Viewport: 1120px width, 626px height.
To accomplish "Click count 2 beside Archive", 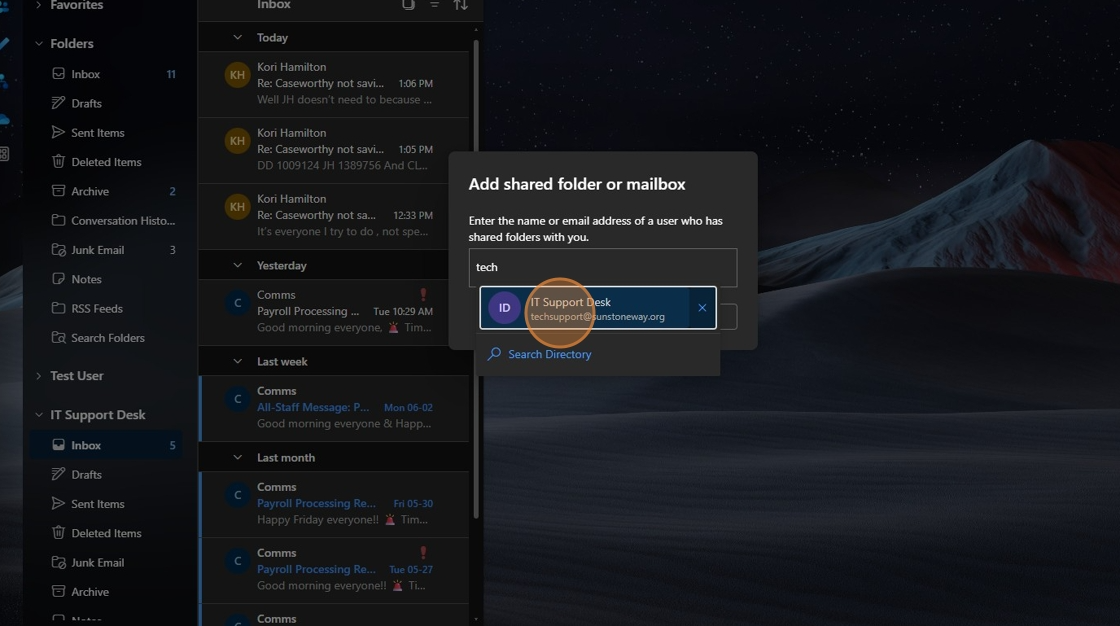I will point(172,192).
